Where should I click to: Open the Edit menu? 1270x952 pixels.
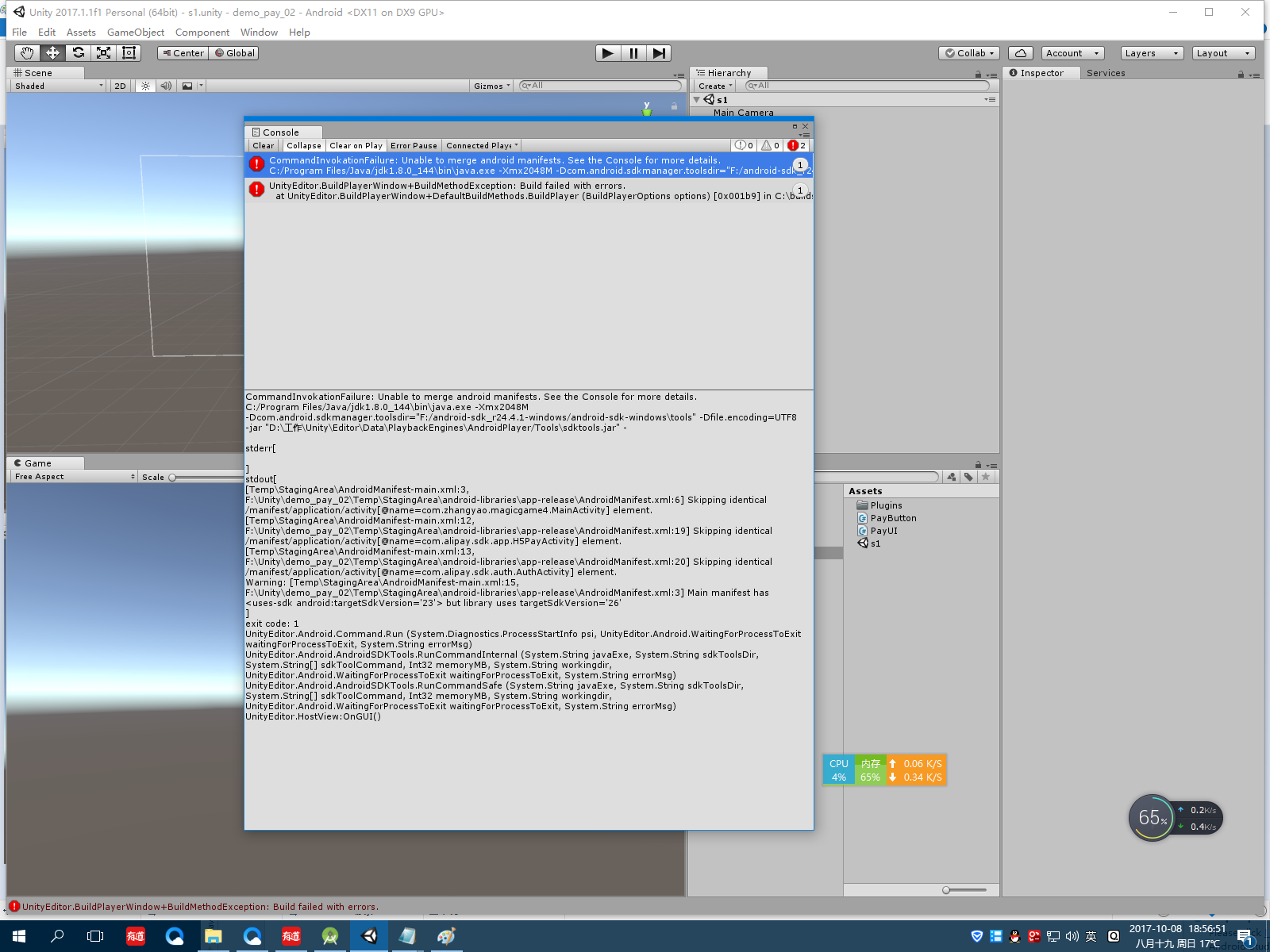click(x=47, y=33)
